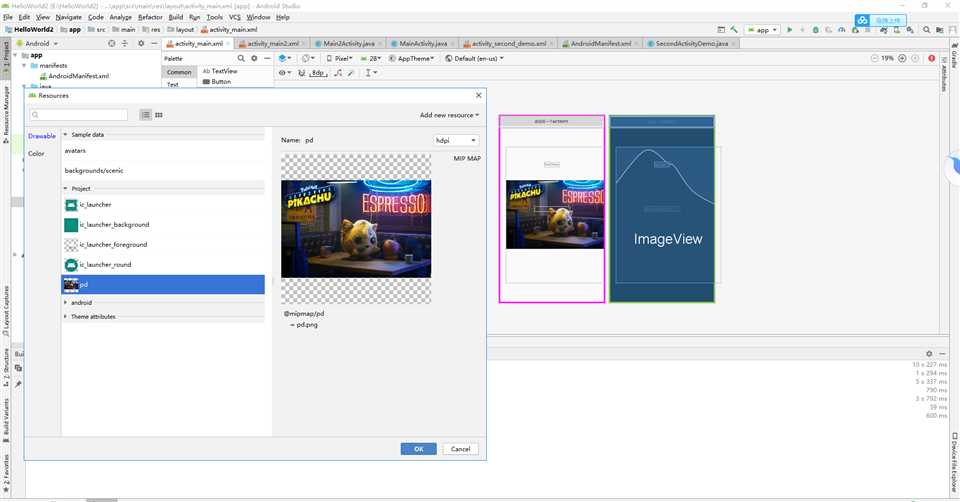960x502 pixels.
Task: Open the Navigate menu
Action: pyautogui.click(x=68, y=17)
